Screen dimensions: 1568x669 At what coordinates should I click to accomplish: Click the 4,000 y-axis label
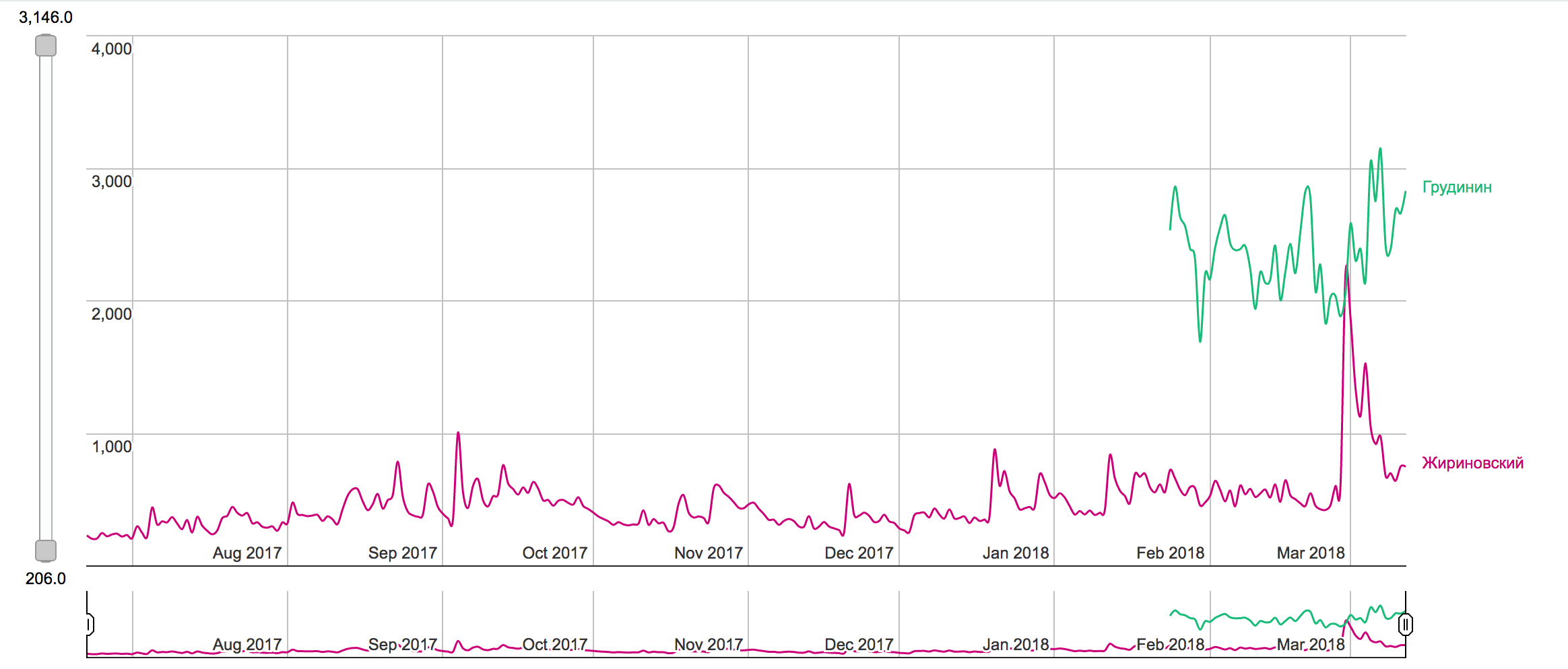coord(112,48)
